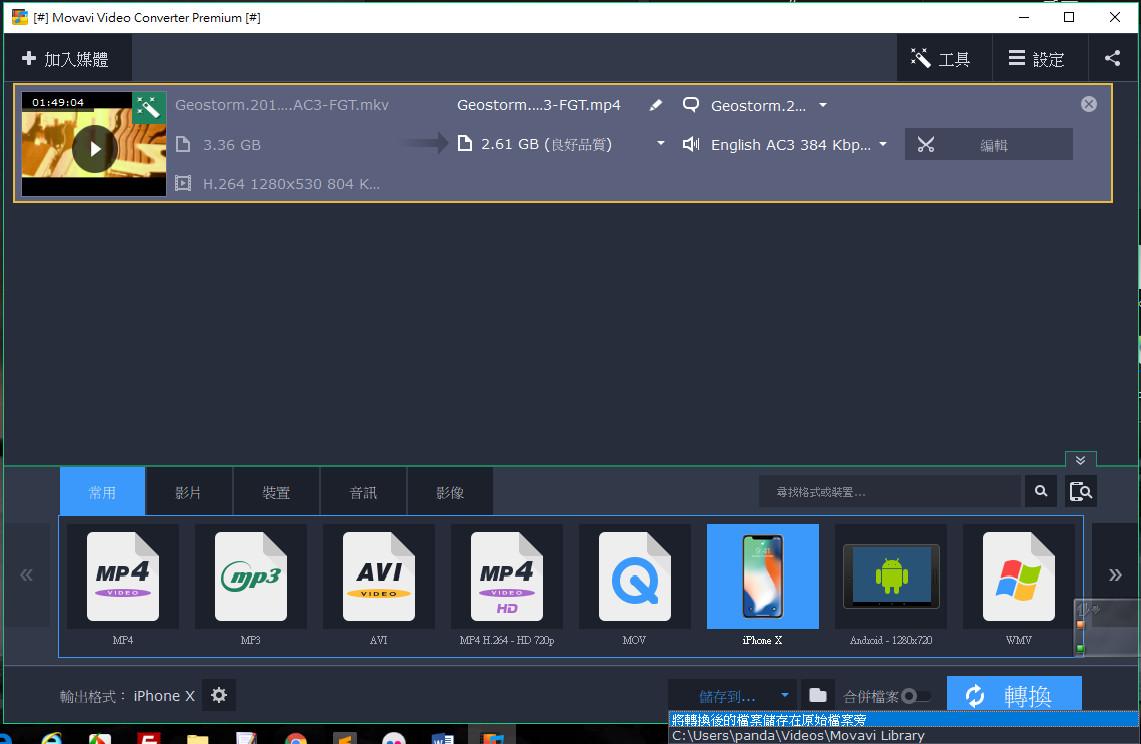Click the magic wand enhance icon on thumbnail
This screenshot has height=744, width=1141.
point(149,108)
